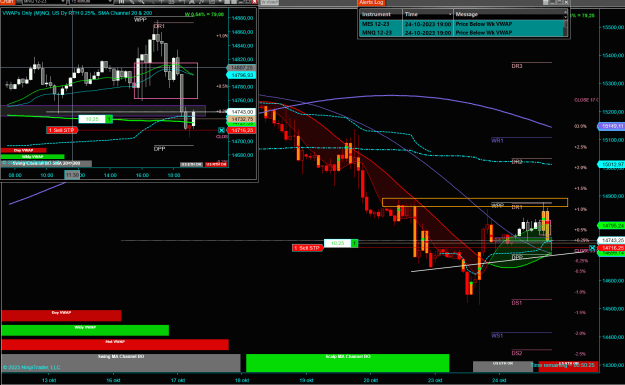Screen dimensions: 625x385
Task: Sort alerts by Time column
Action: click(428, 14)
